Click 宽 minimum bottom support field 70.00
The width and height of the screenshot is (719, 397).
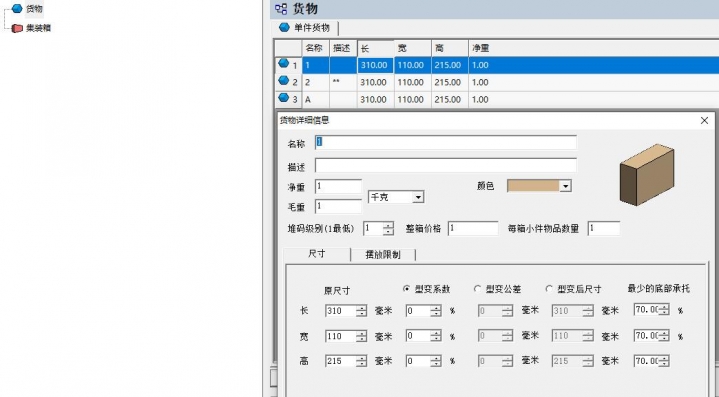(x=652, y=336)
